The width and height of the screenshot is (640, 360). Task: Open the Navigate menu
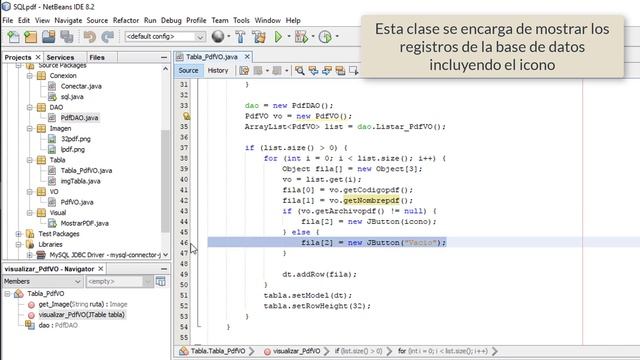[x=68, y=20]
